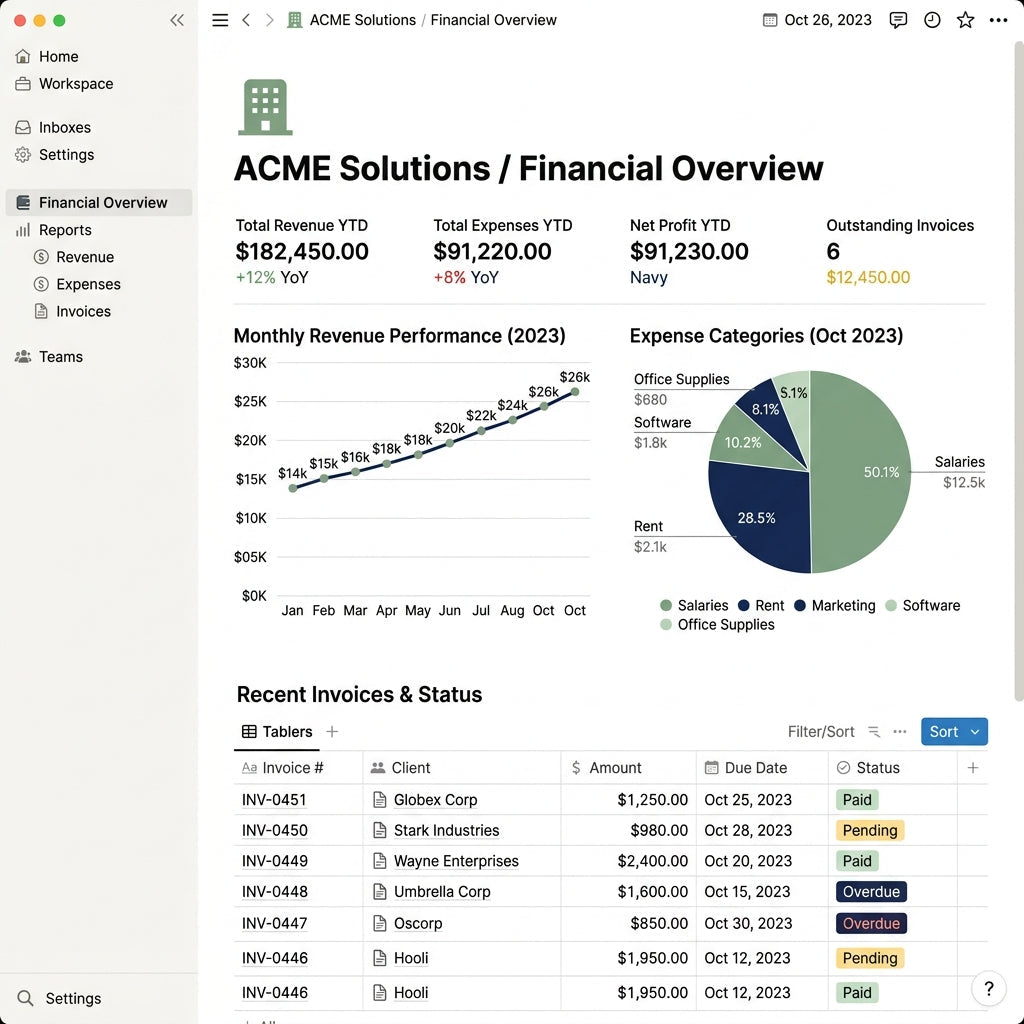Open the Wayne Enterprises client page

pos(456,861)
